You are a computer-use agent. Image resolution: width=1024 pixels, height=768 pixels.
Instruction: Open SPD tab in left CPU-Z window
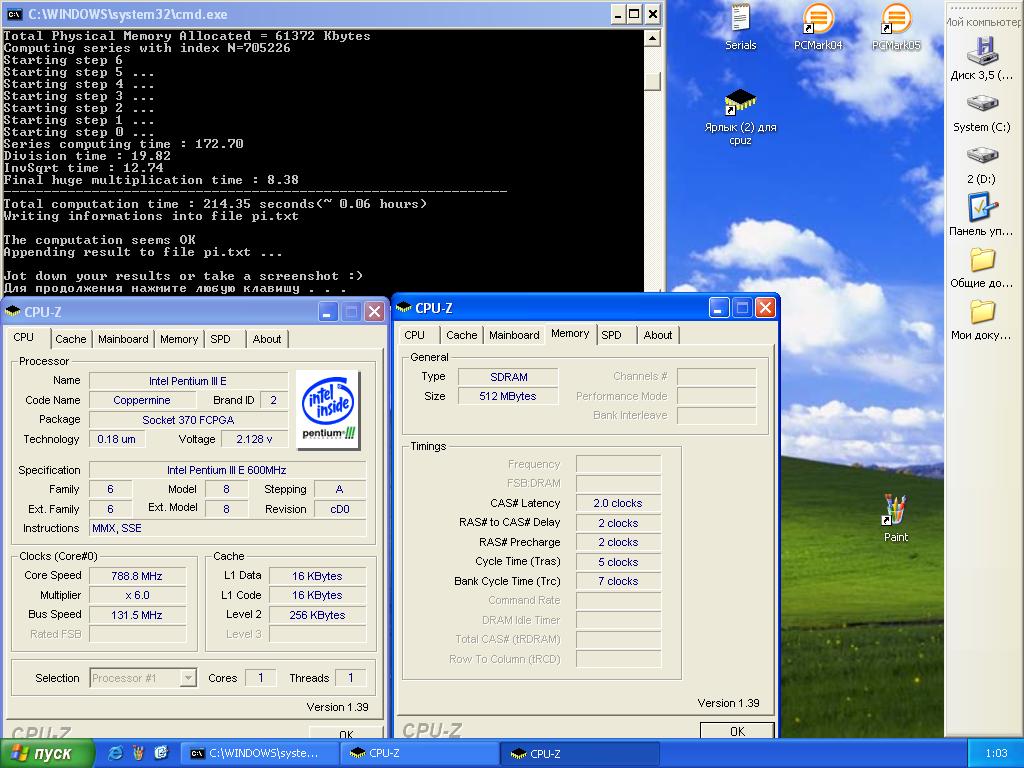[x=221, y=339]
